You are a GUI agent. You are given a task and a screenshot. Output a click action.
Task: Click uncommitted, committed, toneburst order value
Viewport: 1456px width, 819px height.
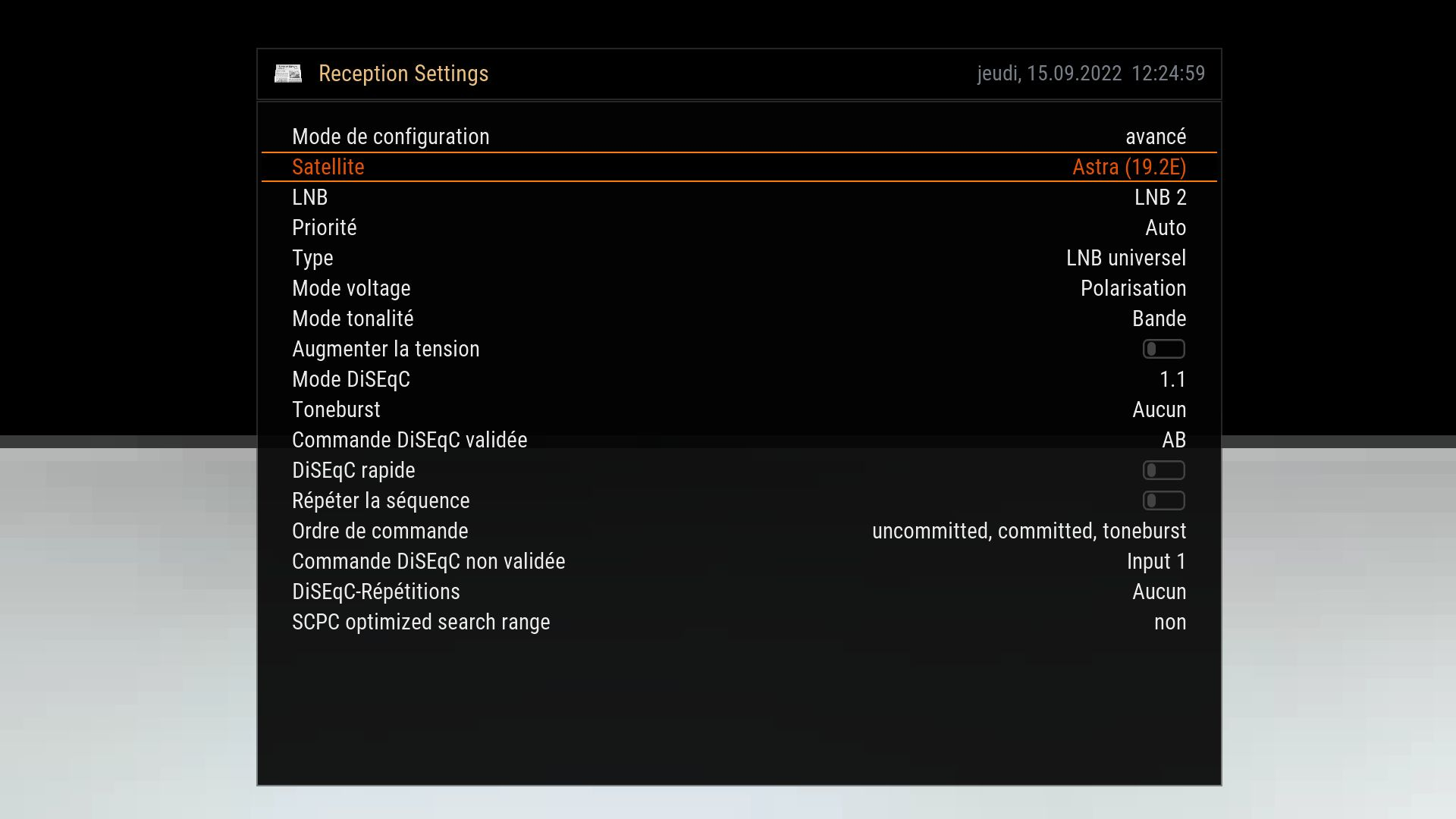[x=1029, y=531]
